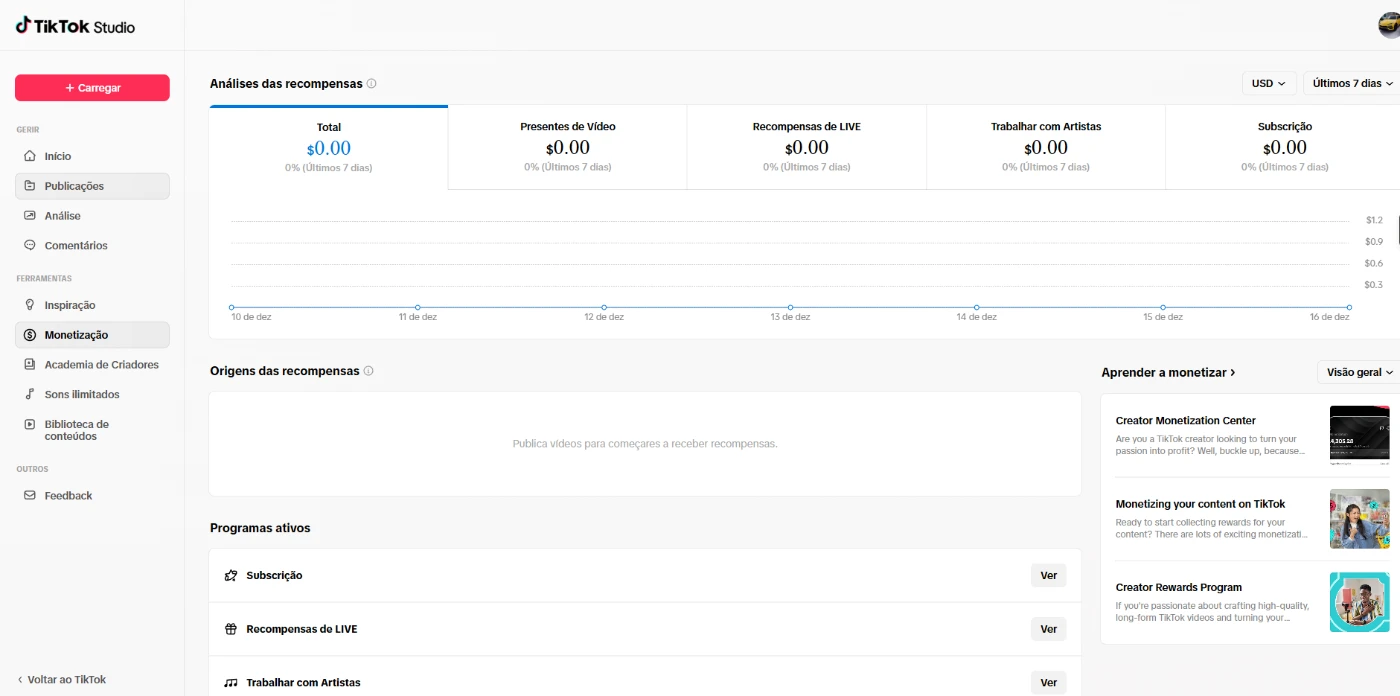
Task: Click info icon beside Análises das recompensas
Action: click(x=372, y=84)
